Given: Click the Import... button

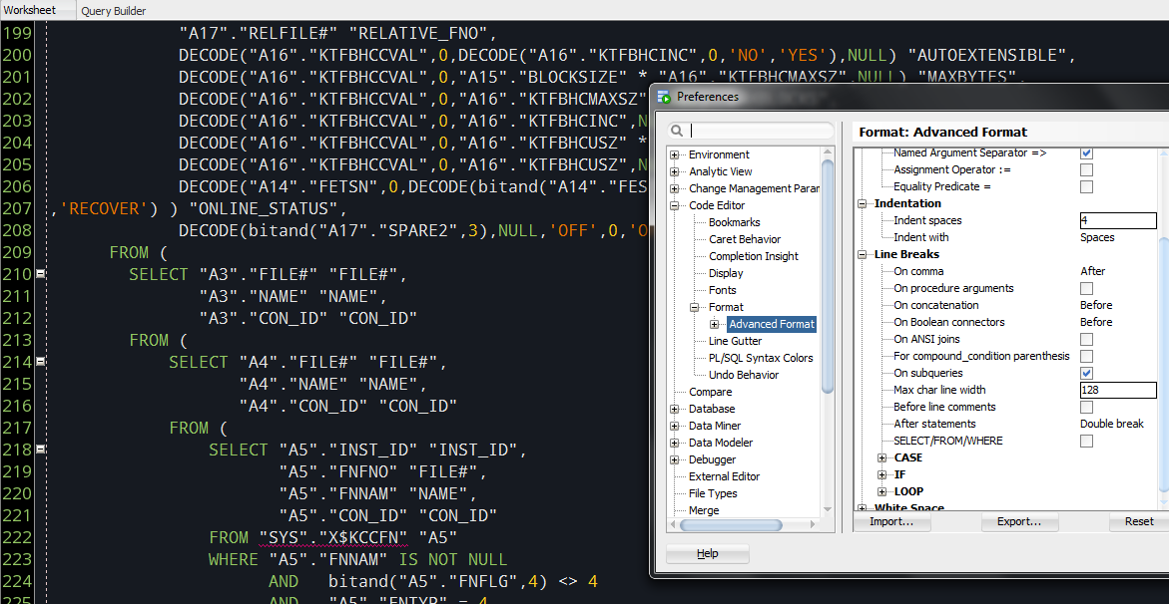Looking at the screenshot, I should click(892, 522).
